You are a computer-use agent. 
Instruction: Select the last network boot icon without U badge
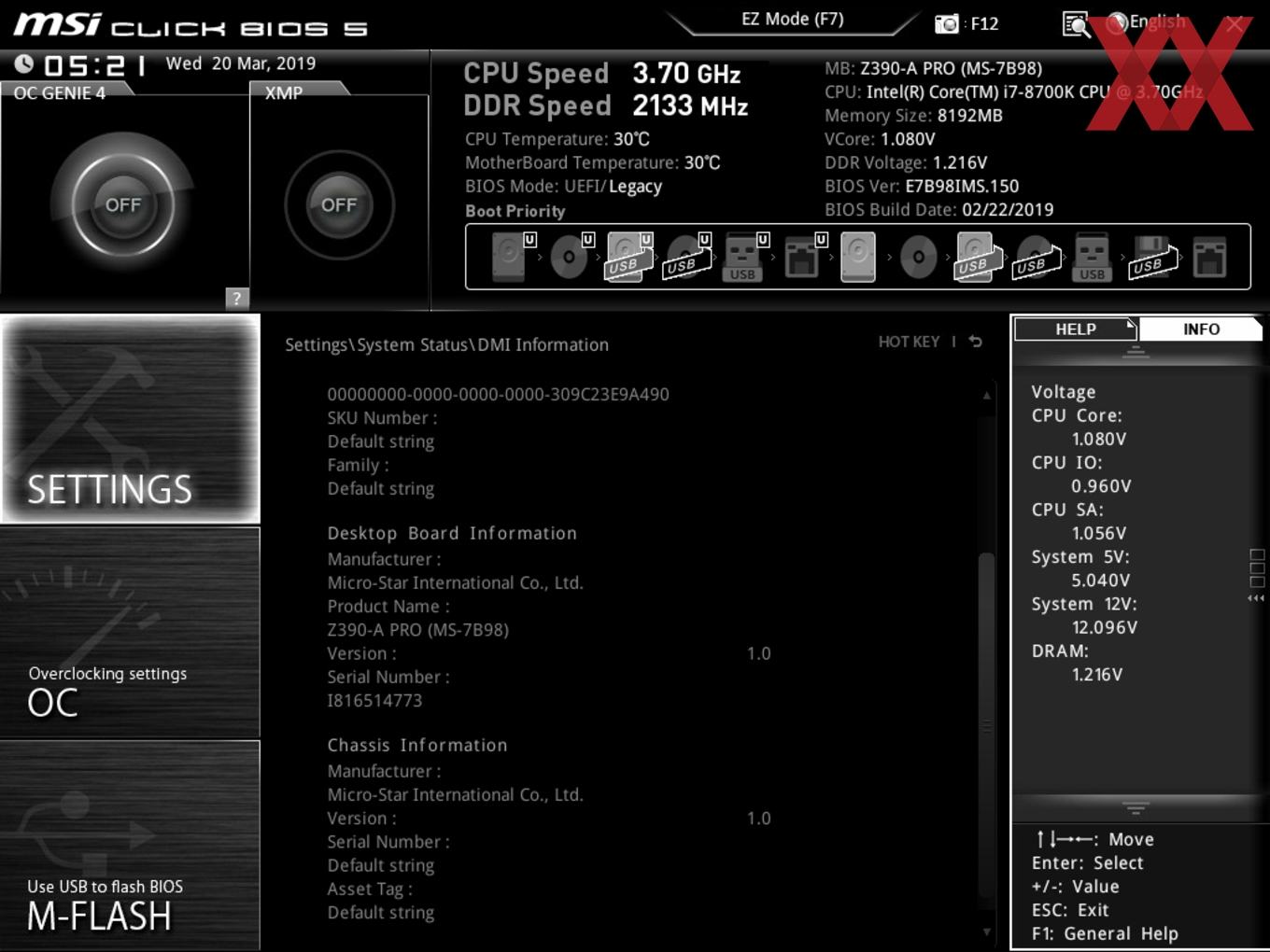point(1209,257)
